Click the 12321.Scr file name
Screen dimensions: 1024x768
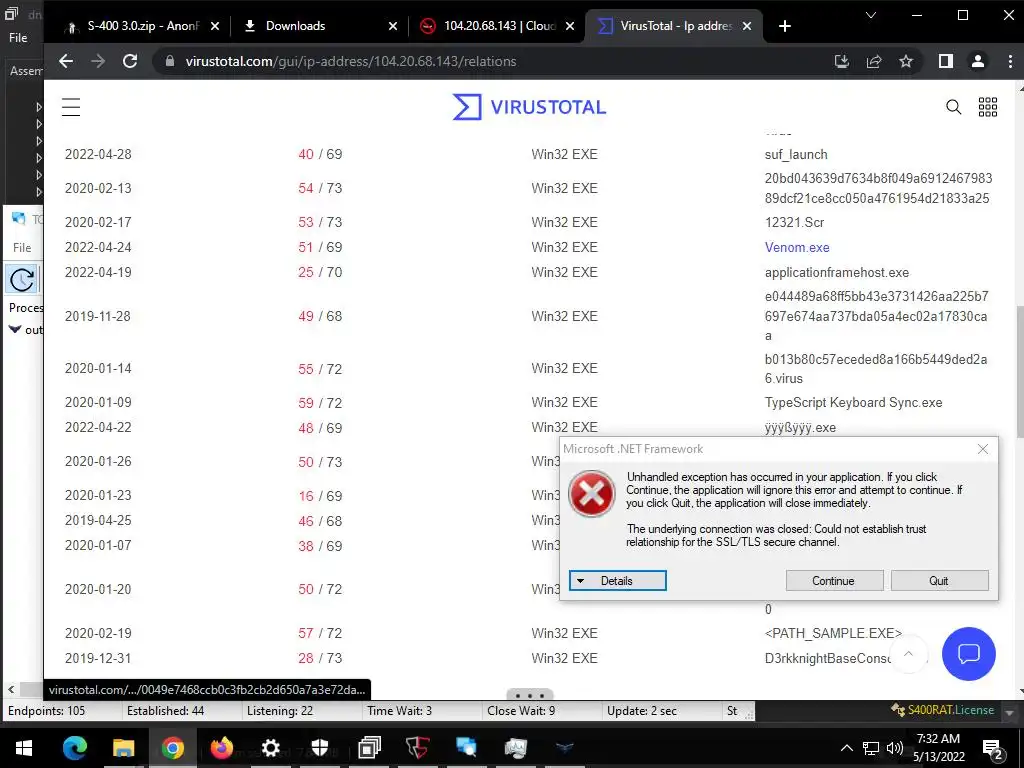point(794,222)
